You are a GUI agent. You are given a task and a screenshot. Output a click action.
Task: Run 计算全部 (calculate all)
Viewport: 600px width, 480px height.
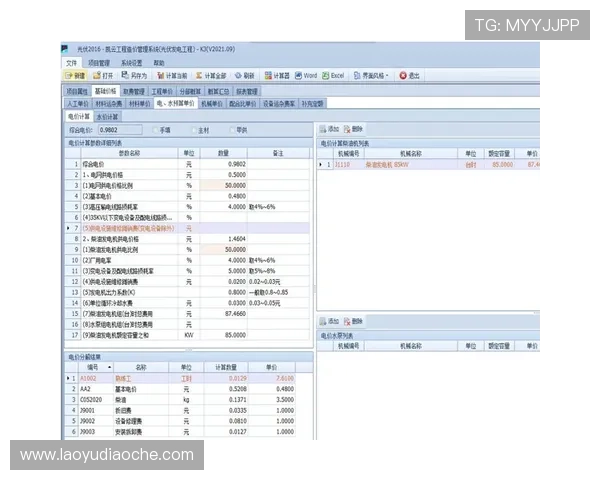pos(211,76)
